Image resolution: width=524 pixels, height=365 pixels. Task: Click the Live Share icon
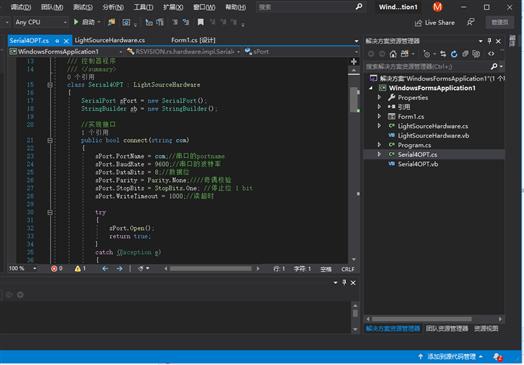click(x=418, y=23)
